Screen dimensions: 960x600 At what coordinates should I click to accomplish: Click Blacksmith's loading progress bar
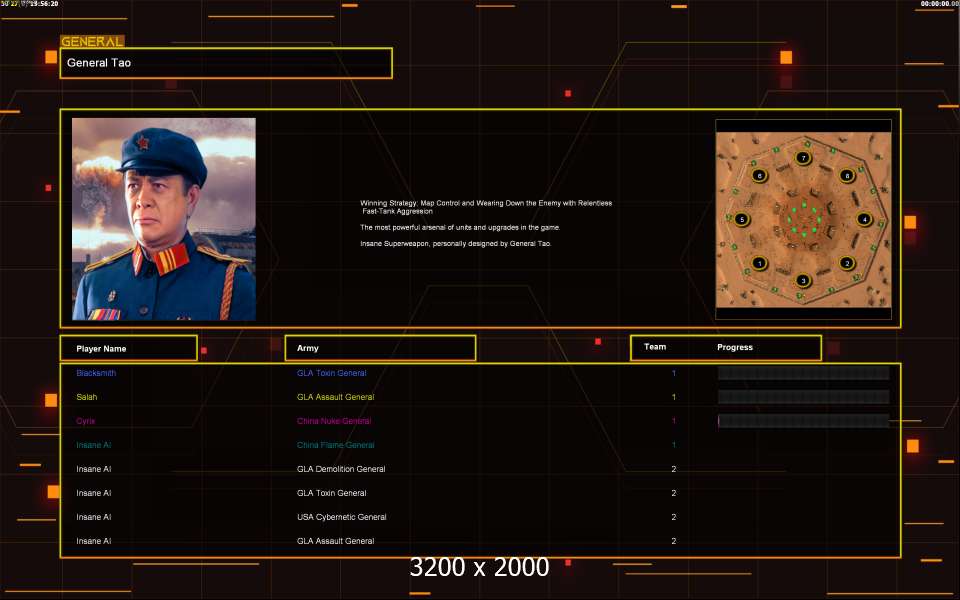point(804,373)
